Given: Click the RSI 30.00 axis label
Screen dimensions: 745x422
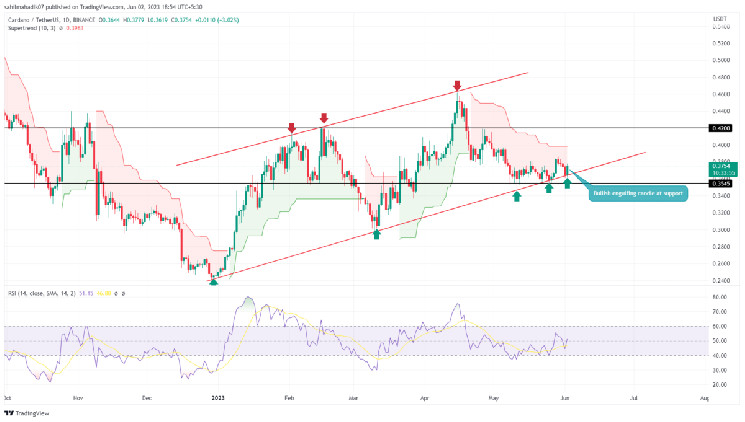Looking at the screenshot, I should pos(720,370).
